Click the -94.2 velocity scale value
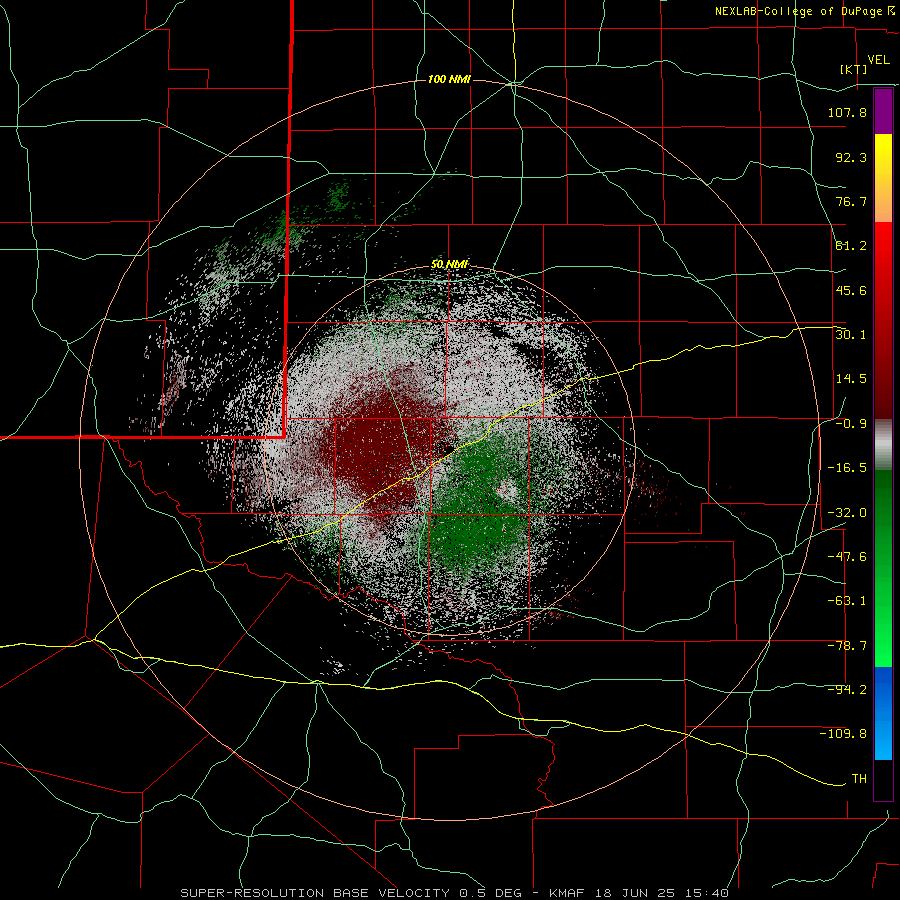 847,690
